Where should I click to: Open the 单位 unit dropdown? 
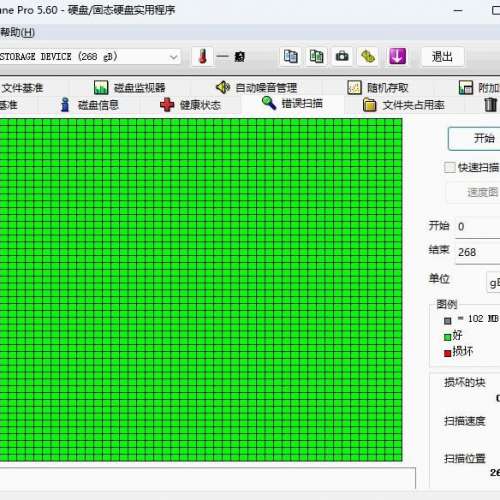tap(493, 283)
